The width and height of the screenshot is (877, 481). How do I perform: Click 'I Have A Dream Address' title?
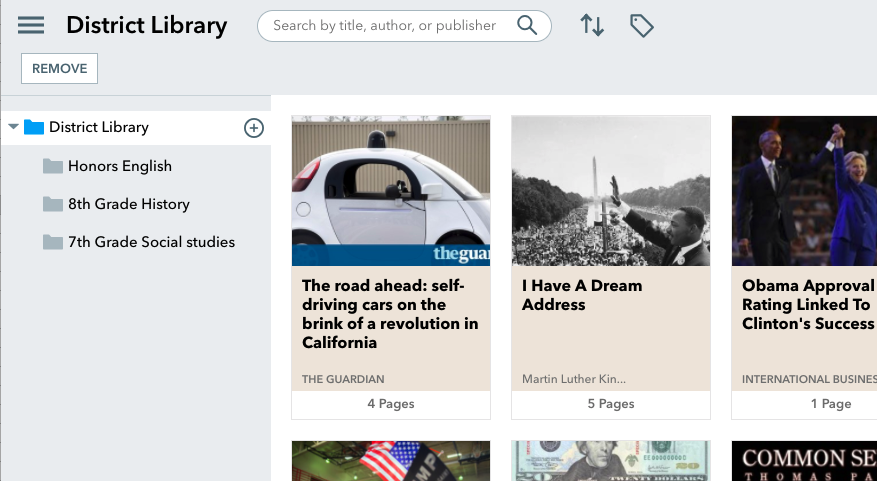(582, 295)
